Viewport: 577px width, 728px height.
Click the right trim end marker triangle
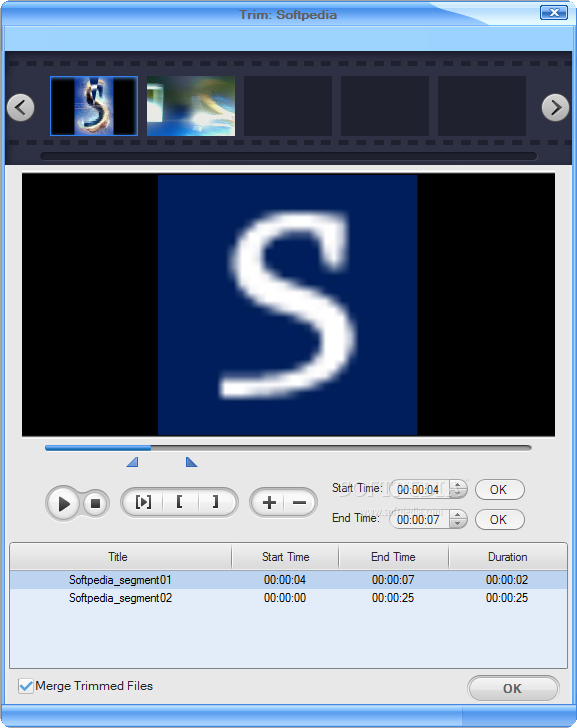191,462
